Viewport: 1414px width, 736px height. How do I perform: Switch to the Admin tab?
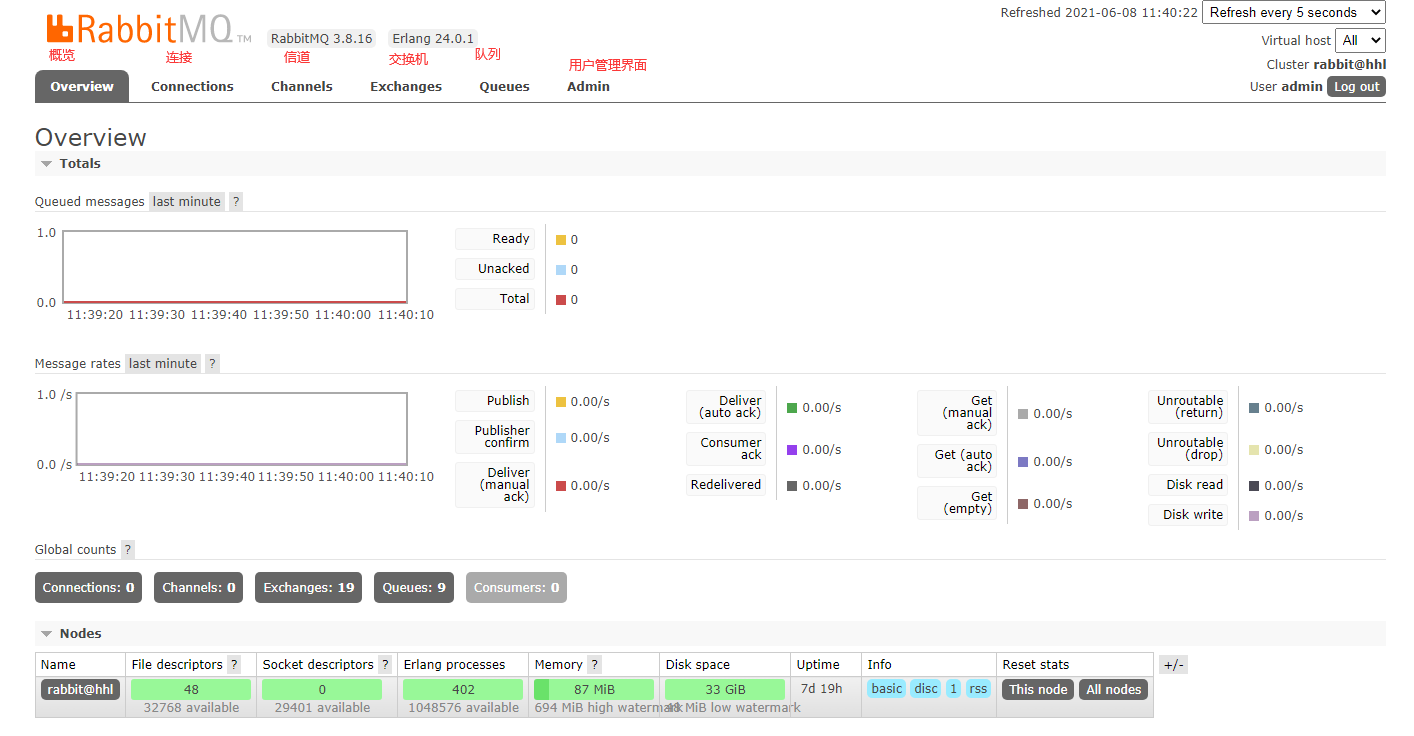[588, 86]
